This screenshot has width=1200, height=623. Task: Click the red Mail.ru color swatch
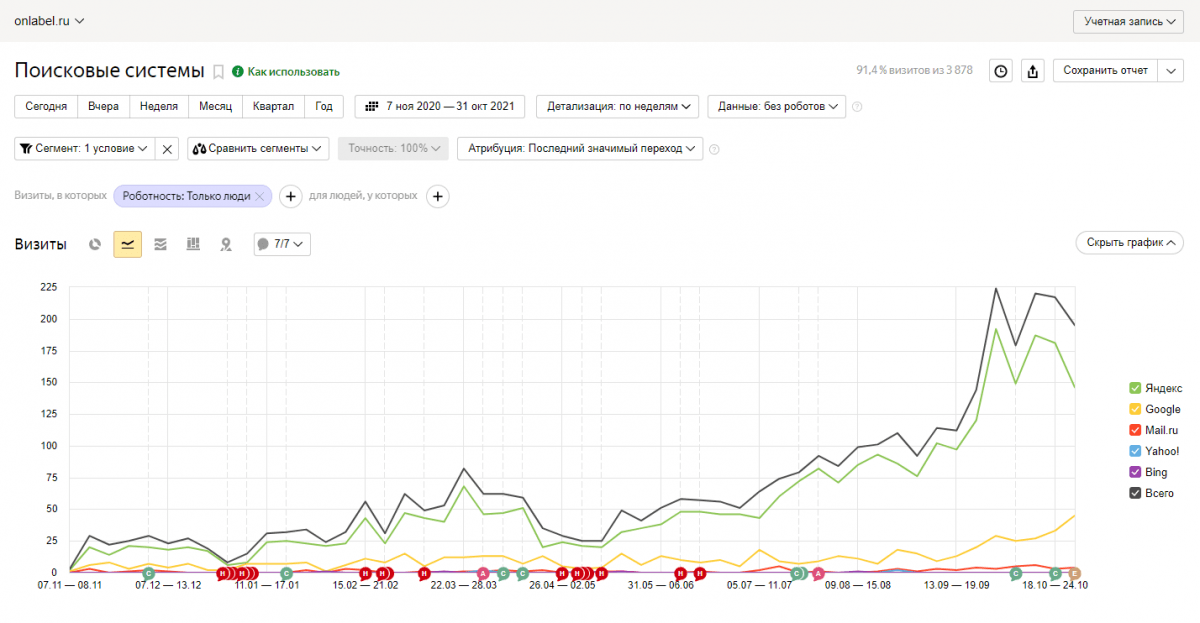click(1135, 430)
